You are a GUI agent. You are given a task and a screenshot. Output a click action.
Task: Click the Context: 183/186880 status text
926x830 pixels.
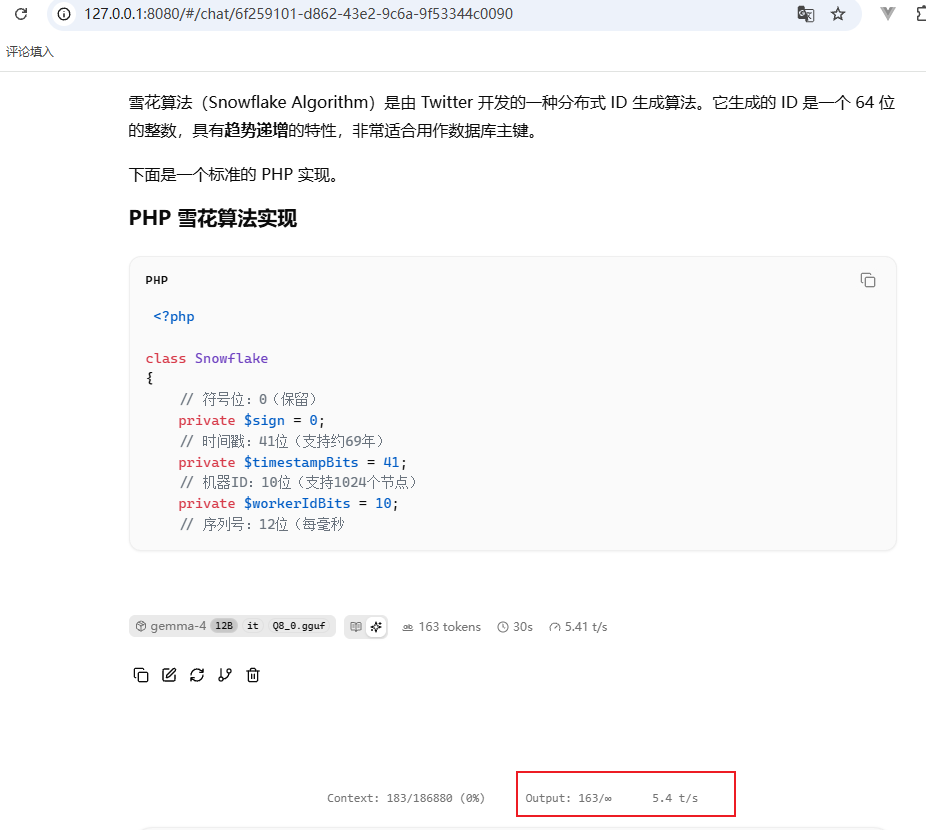pos(406,798)
